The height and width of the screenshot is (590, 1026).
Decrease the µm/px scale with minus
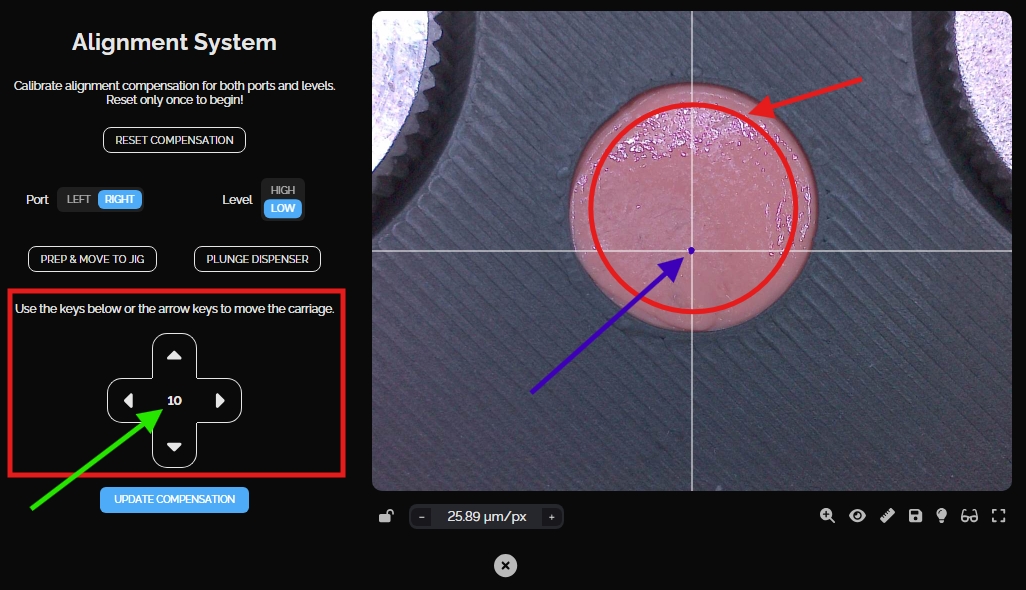(422, 517)
